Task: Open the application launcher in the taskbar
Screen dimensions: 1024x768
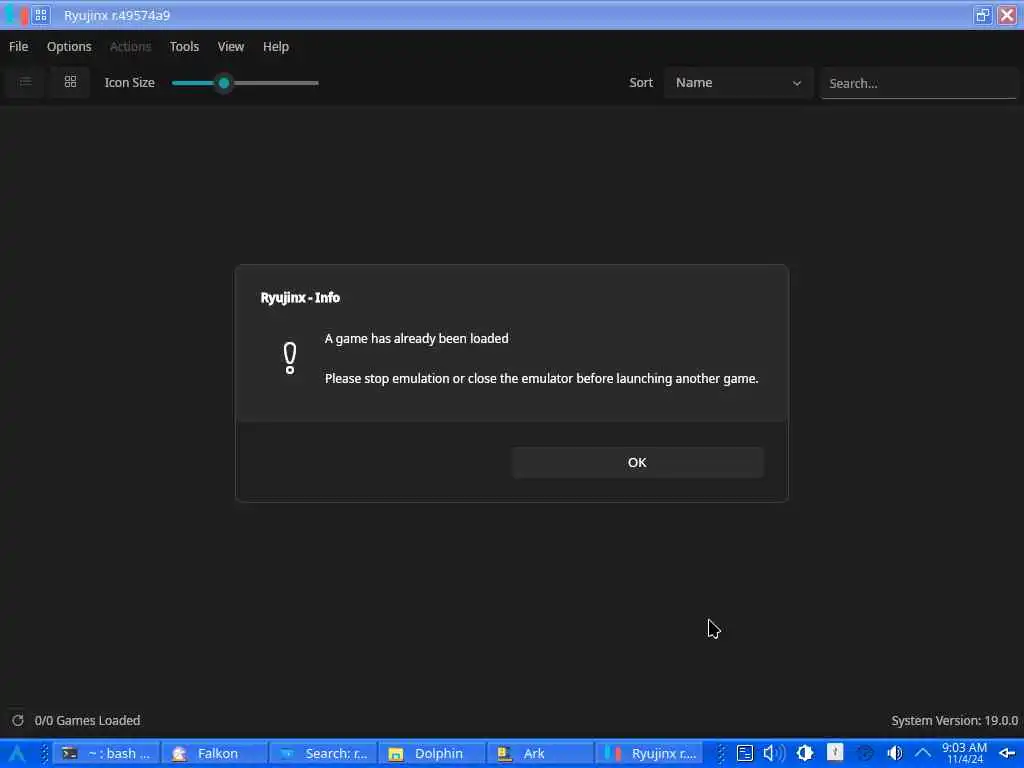Action: [x=17, y=753]
